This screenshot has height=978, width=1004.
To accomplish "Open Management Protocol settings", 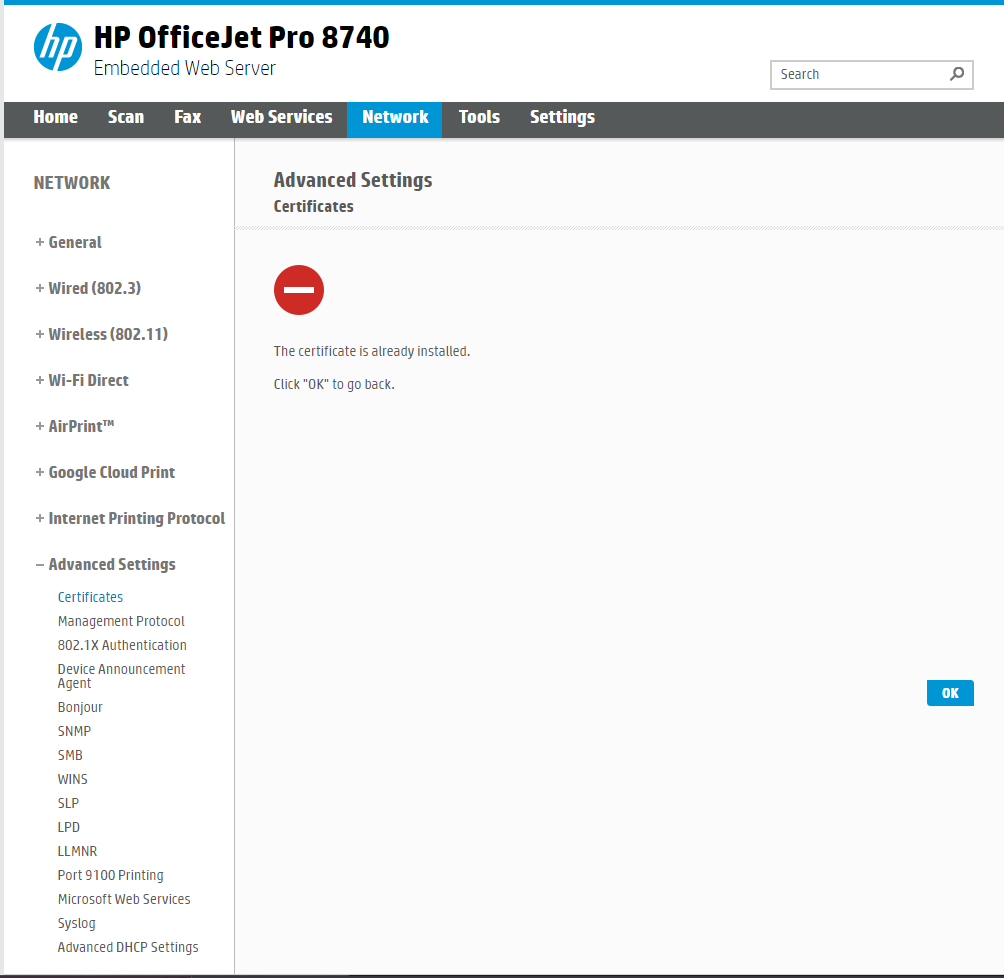I will click(121, 621).
